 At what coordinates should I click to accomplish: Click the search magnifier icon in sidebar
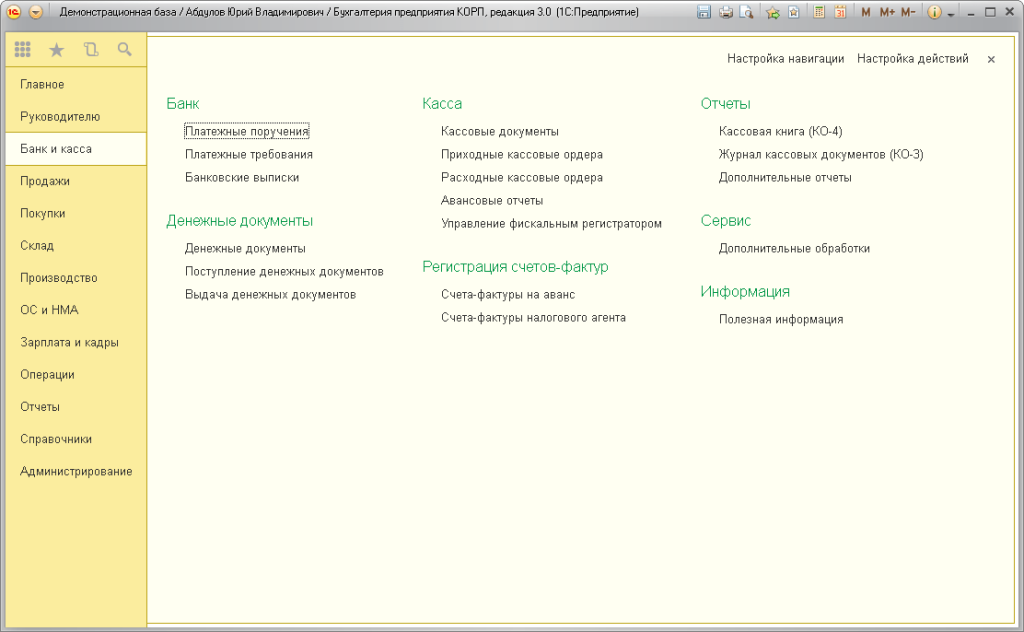coord(124,50)
